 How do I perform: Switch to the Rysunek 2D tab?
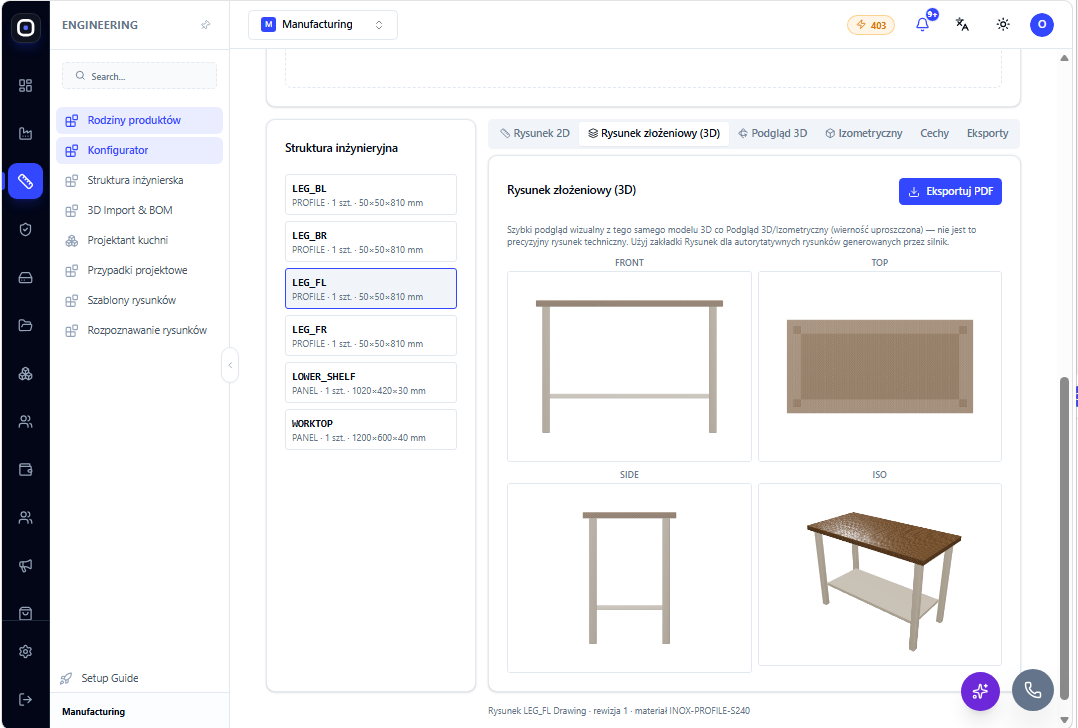point(535,133)
